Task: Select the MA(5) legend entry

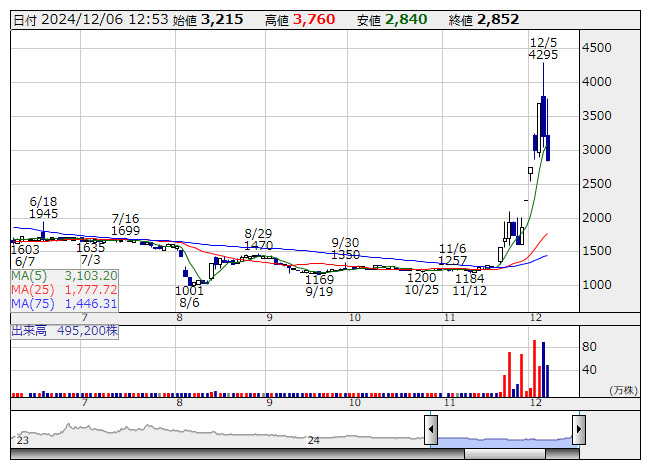Action: coord(65,275)
